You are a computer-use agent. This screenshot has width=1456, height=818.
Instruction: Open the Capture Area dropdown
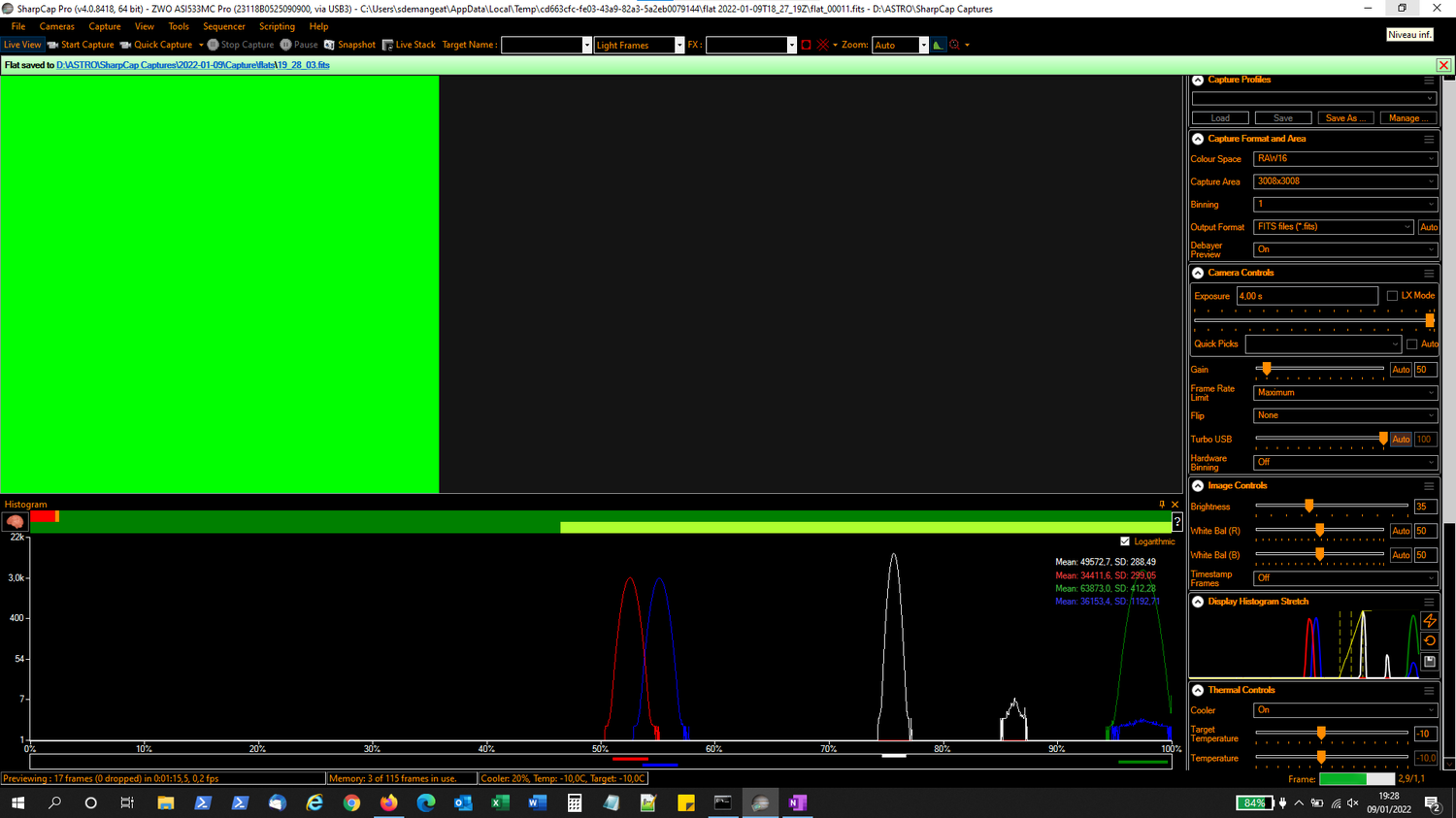(x=1344, y=181)
